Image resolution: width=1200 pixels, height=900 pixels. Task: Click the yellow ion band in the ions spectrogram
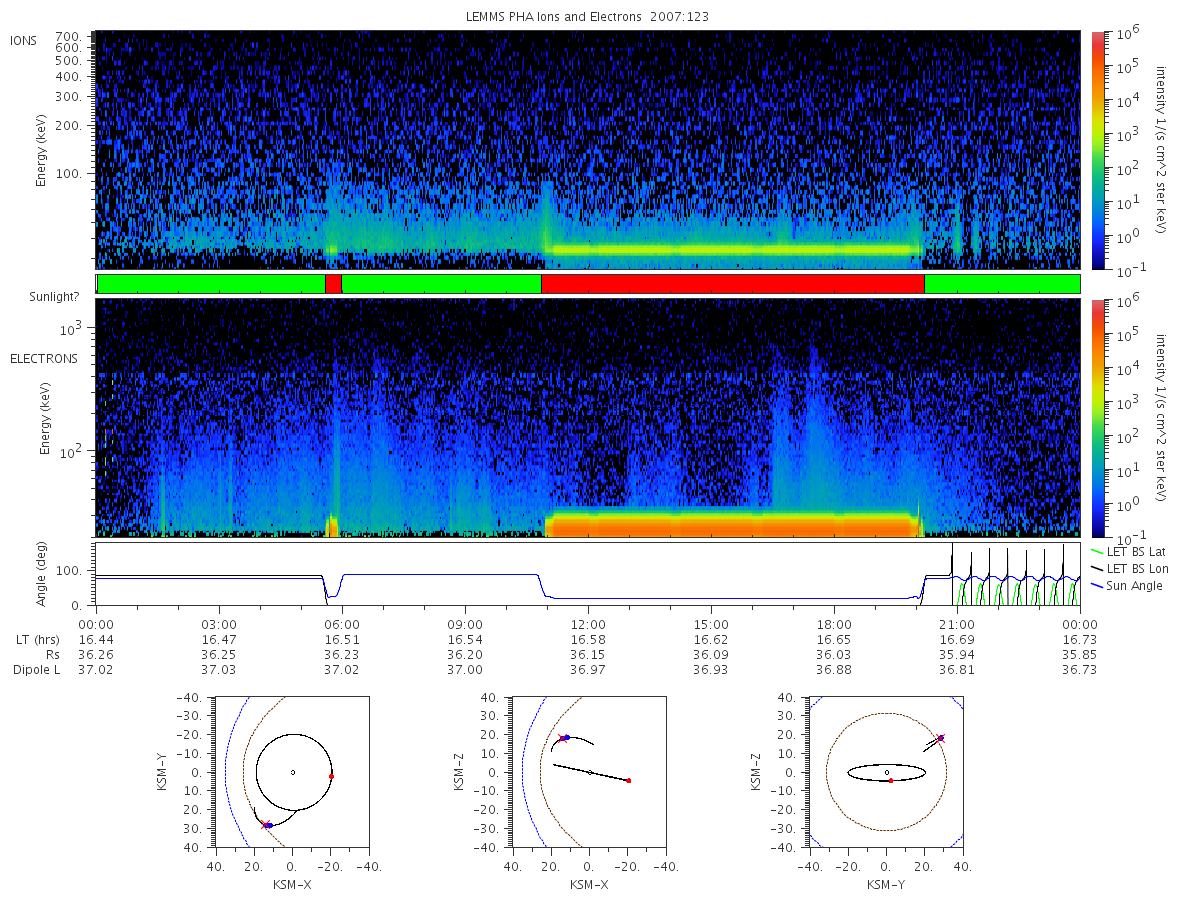[733, 249]
